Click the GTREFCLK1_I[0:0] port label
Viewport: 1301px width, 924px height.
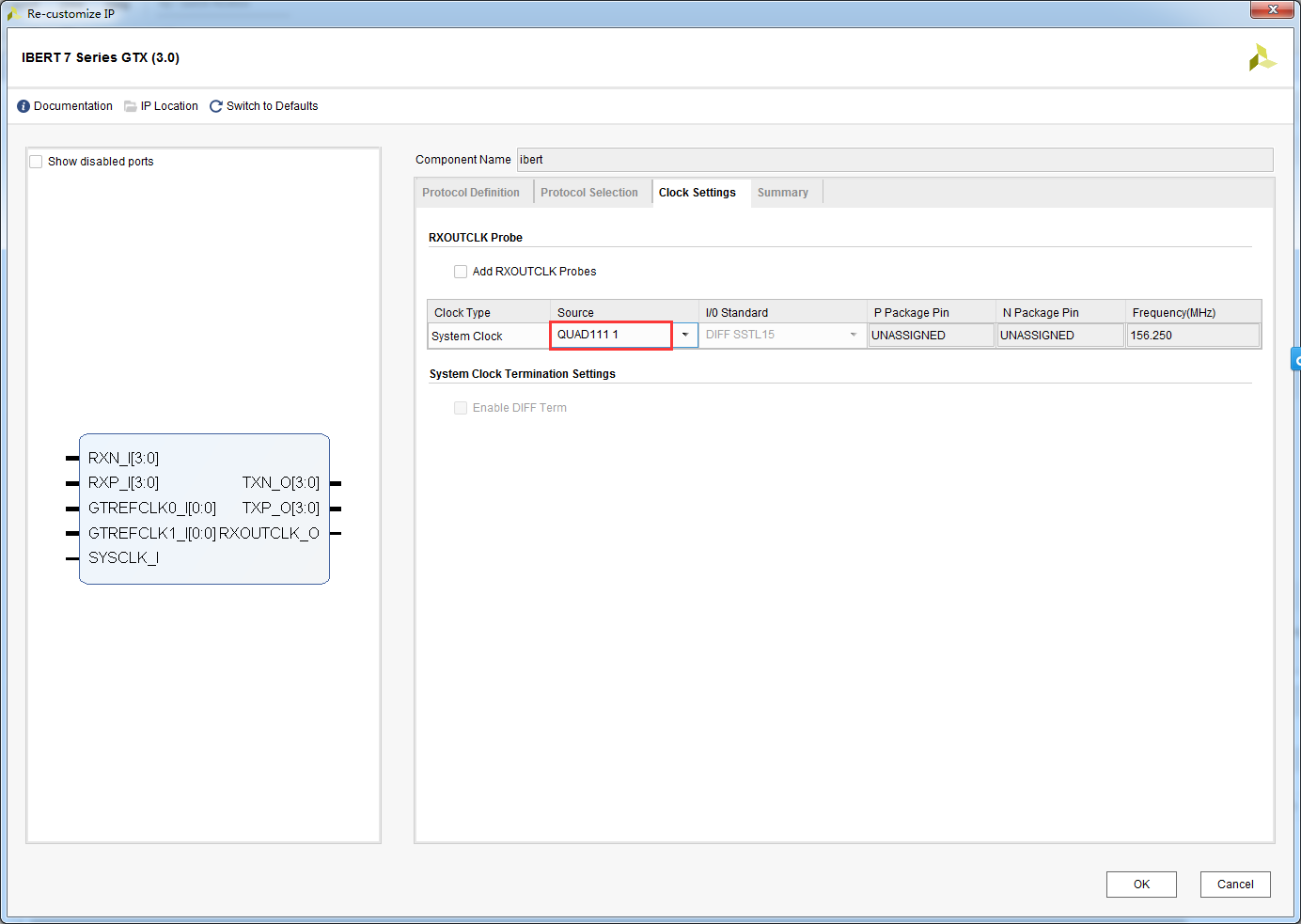(152, 533)
